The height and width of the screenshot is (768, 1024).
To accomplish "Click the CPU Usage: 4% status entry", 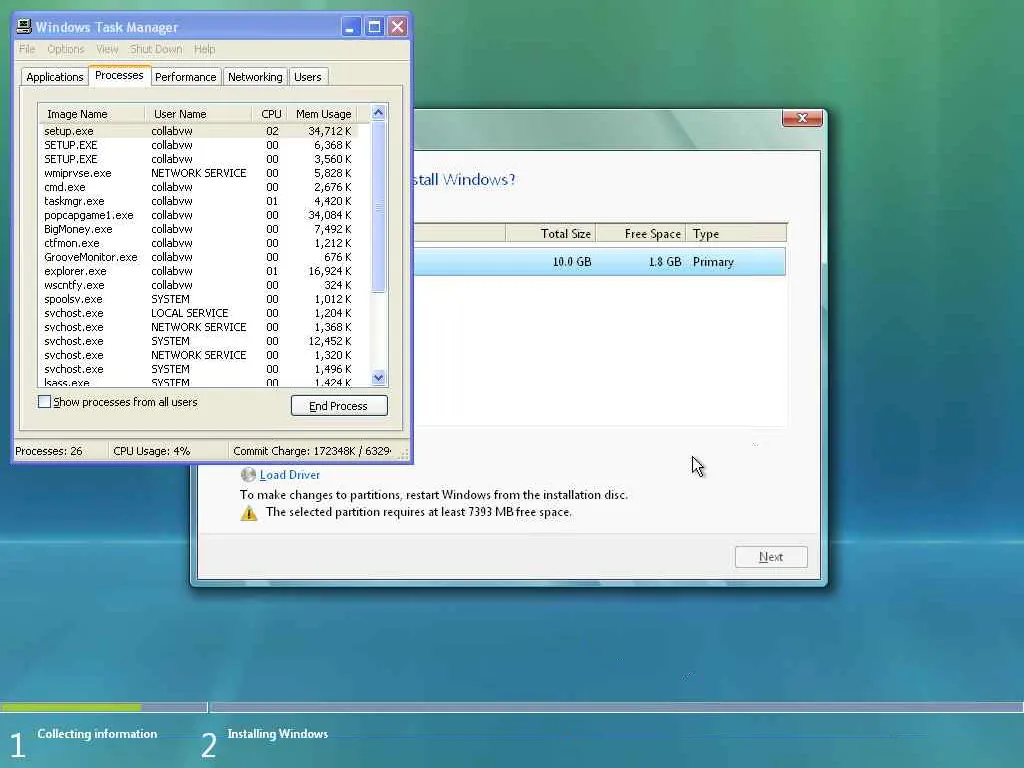I will coord(167,451).
